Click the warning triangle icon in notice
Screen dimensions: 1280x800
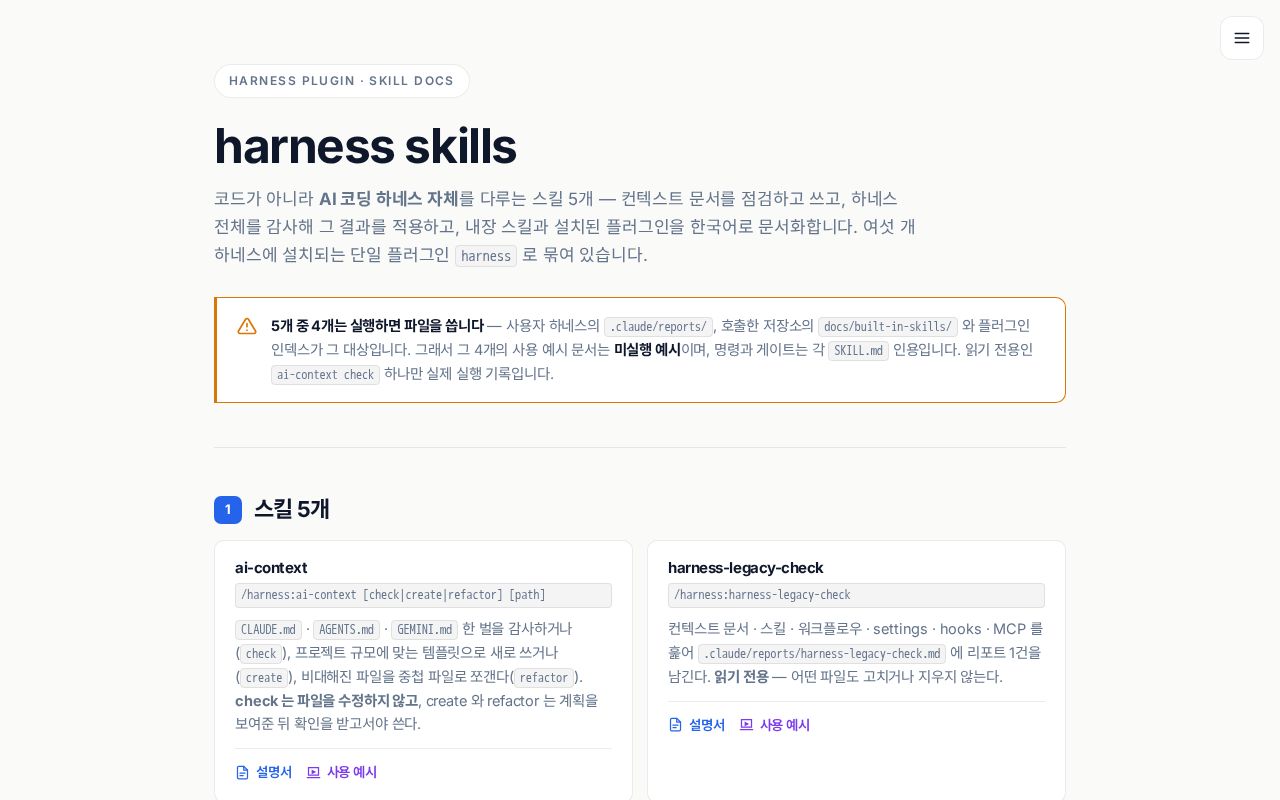tap(247, 326)
